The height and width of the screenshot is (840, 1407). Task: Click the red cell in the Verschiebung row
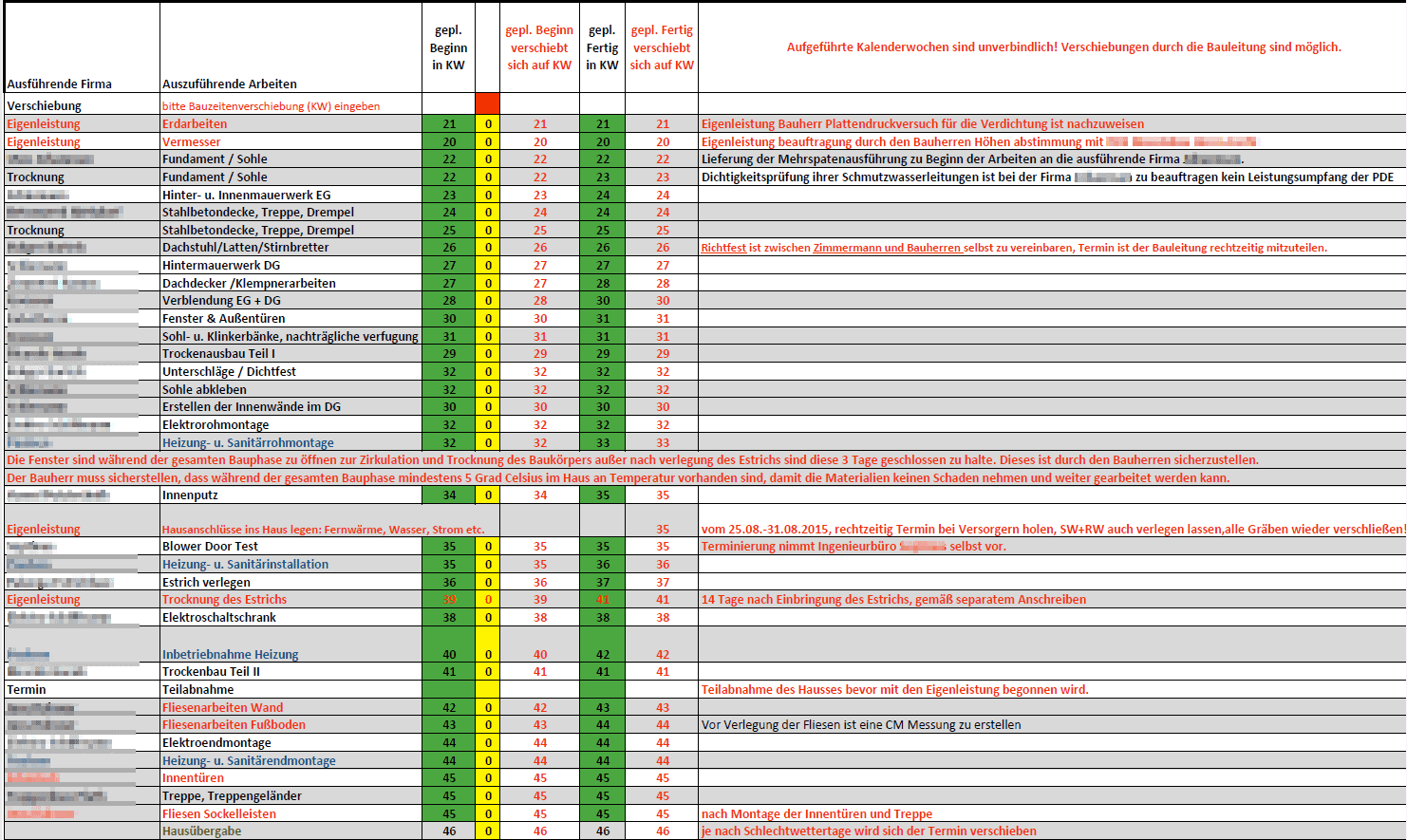(487, 104)
